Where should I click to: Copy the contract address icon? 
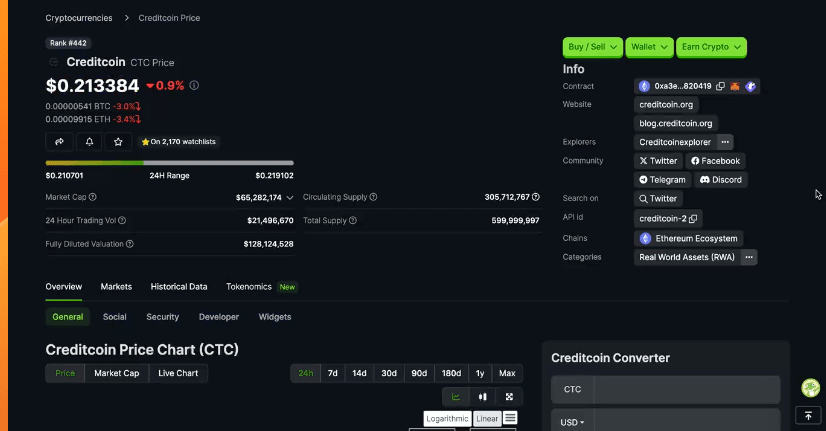[x=720, y=86]
